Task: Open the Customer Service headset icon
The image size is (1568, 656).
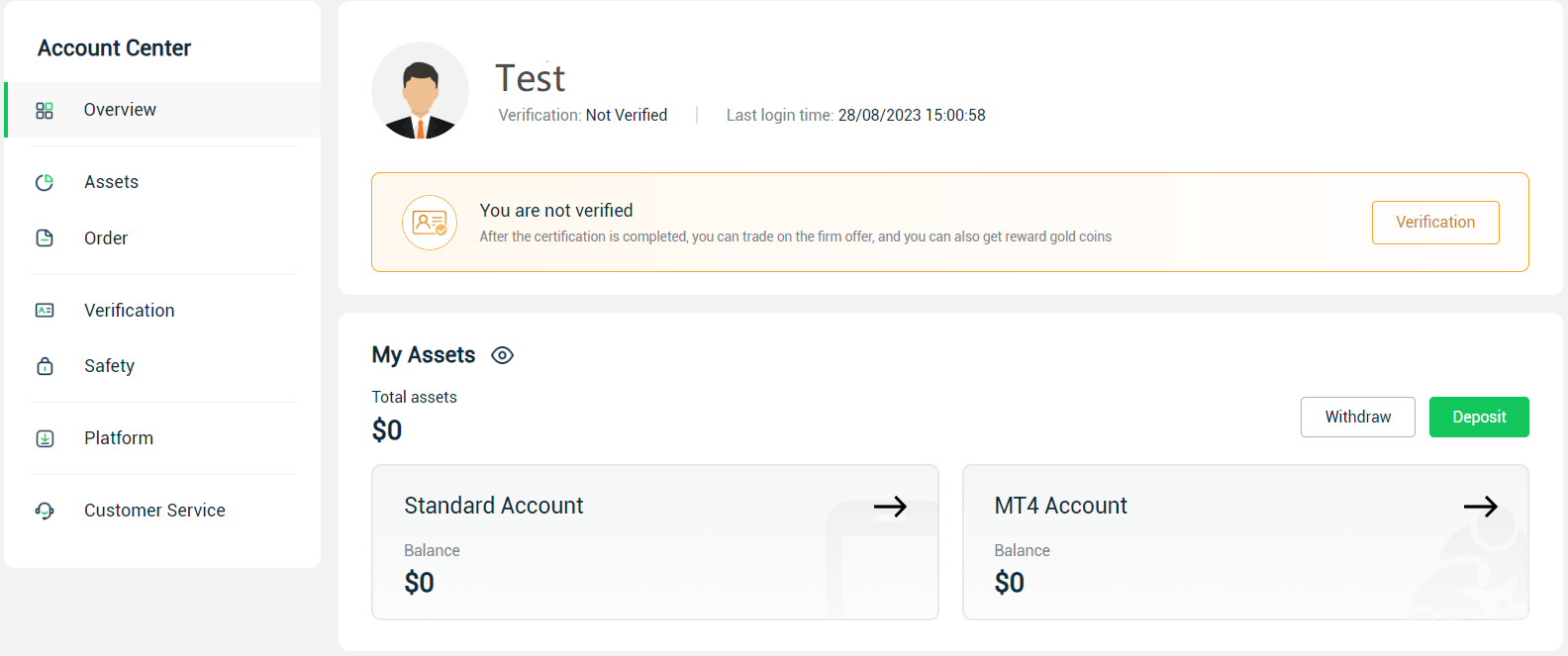Action: tap(45, 510)
